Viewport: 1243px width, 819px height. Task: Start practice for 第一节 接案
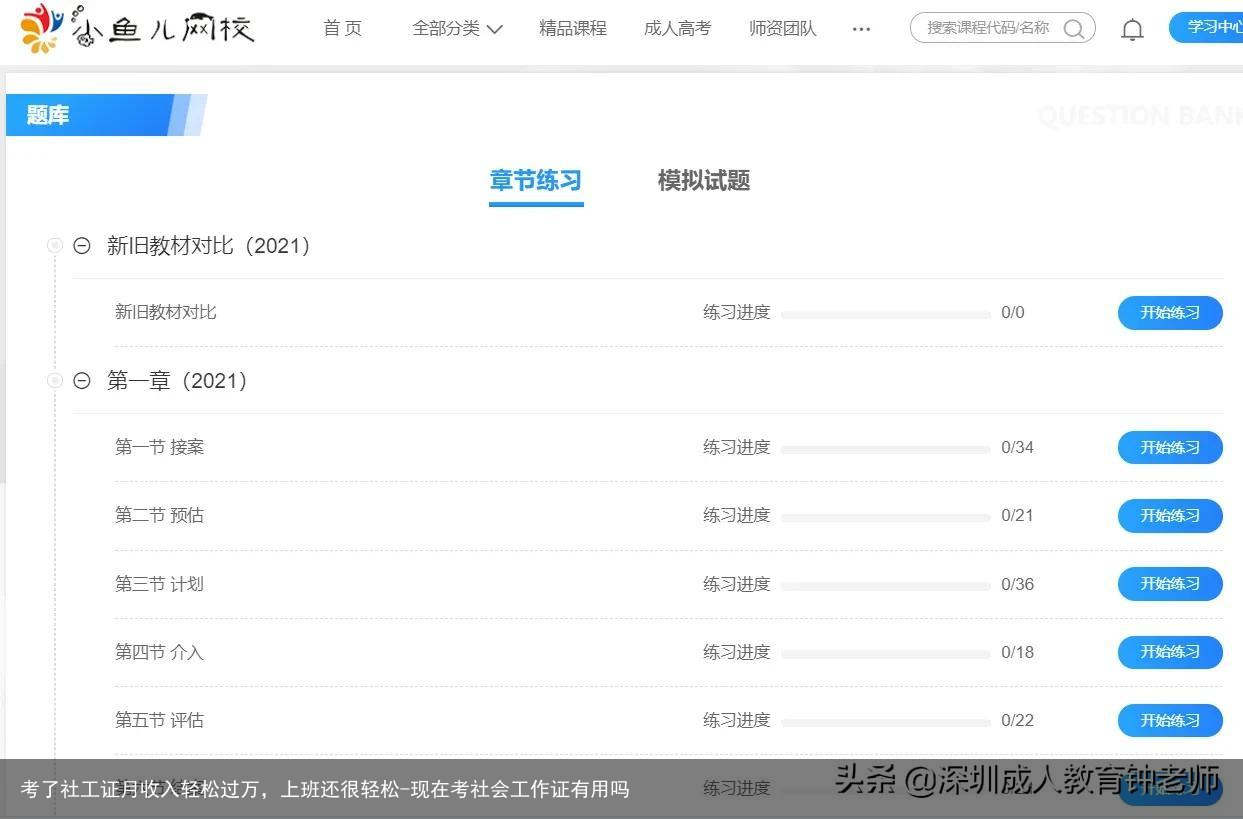click(x=1169, y=447)
